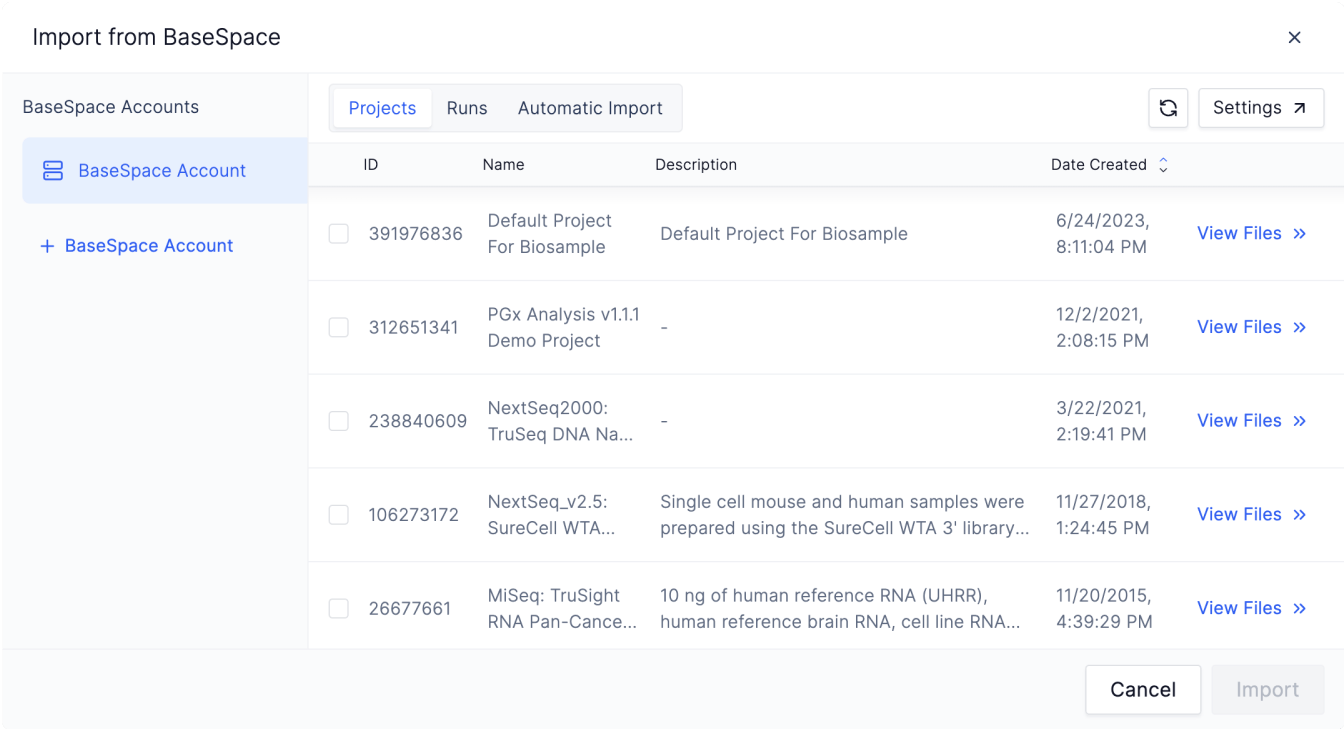Click the Single cell mouse and human description

845,515
